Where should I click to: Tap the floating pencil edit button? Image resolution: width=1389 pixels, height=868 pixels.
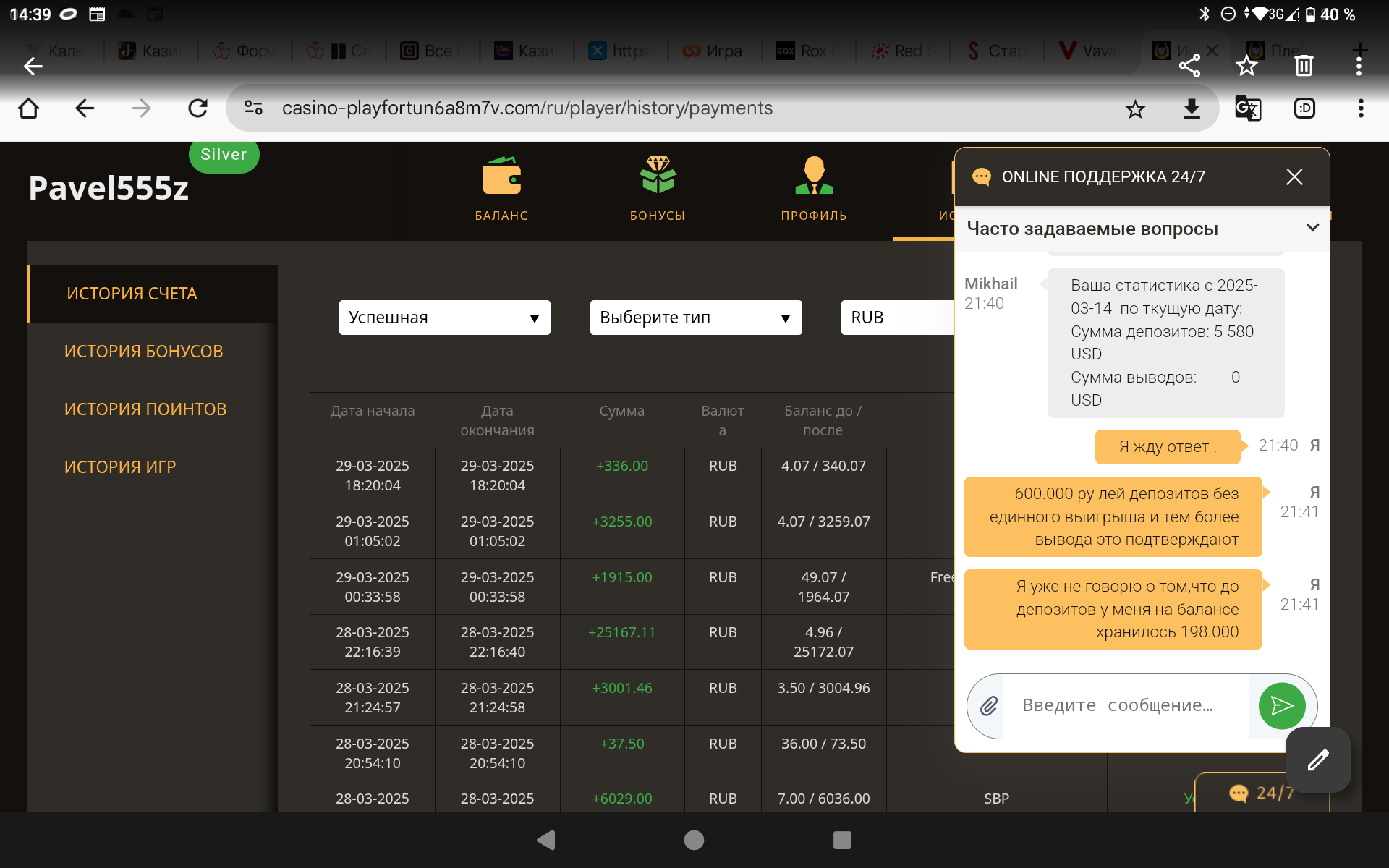1317,759
